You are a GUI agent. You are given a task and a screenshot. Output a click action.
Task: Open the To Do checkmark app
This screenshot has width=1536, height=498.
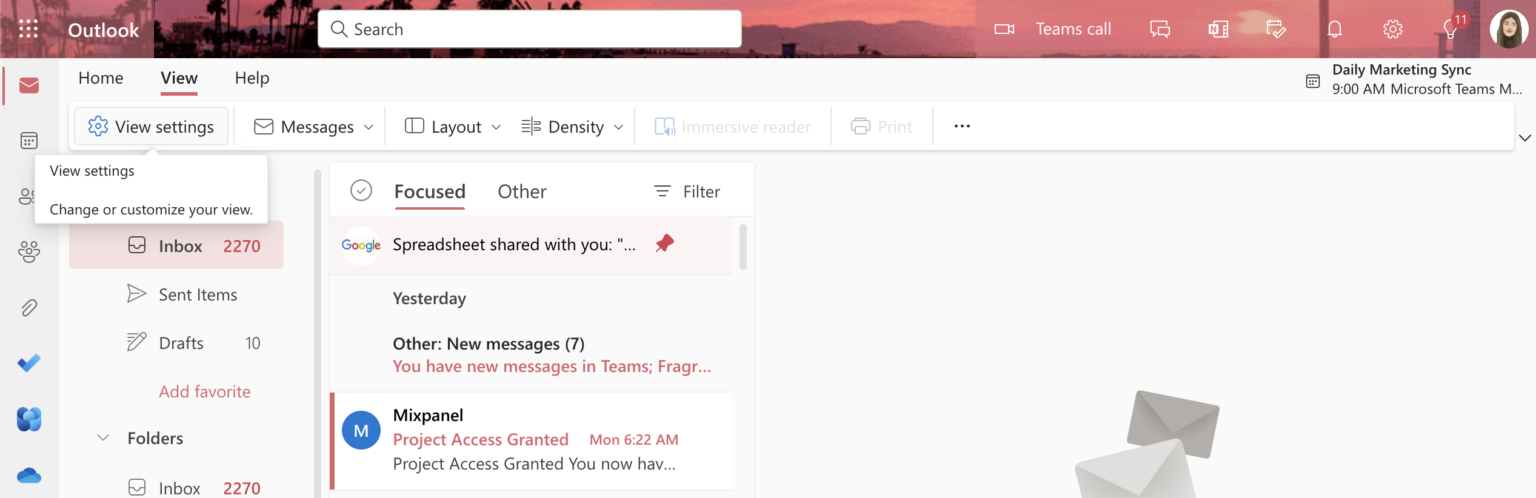click(29, 363)
